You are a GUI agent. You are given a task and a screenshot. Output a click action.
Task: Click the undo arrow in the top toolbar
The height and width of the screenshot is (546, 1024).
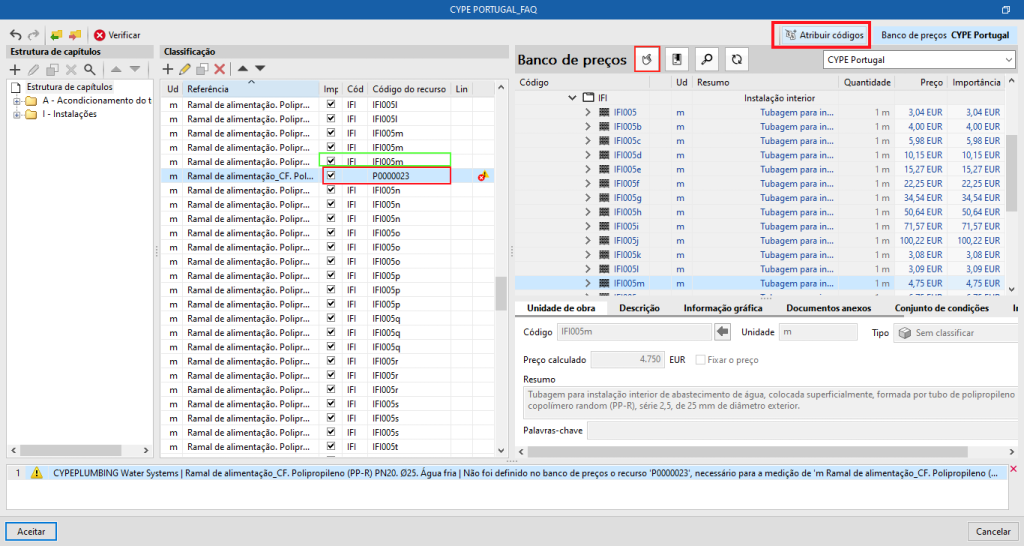coord(15,35)
